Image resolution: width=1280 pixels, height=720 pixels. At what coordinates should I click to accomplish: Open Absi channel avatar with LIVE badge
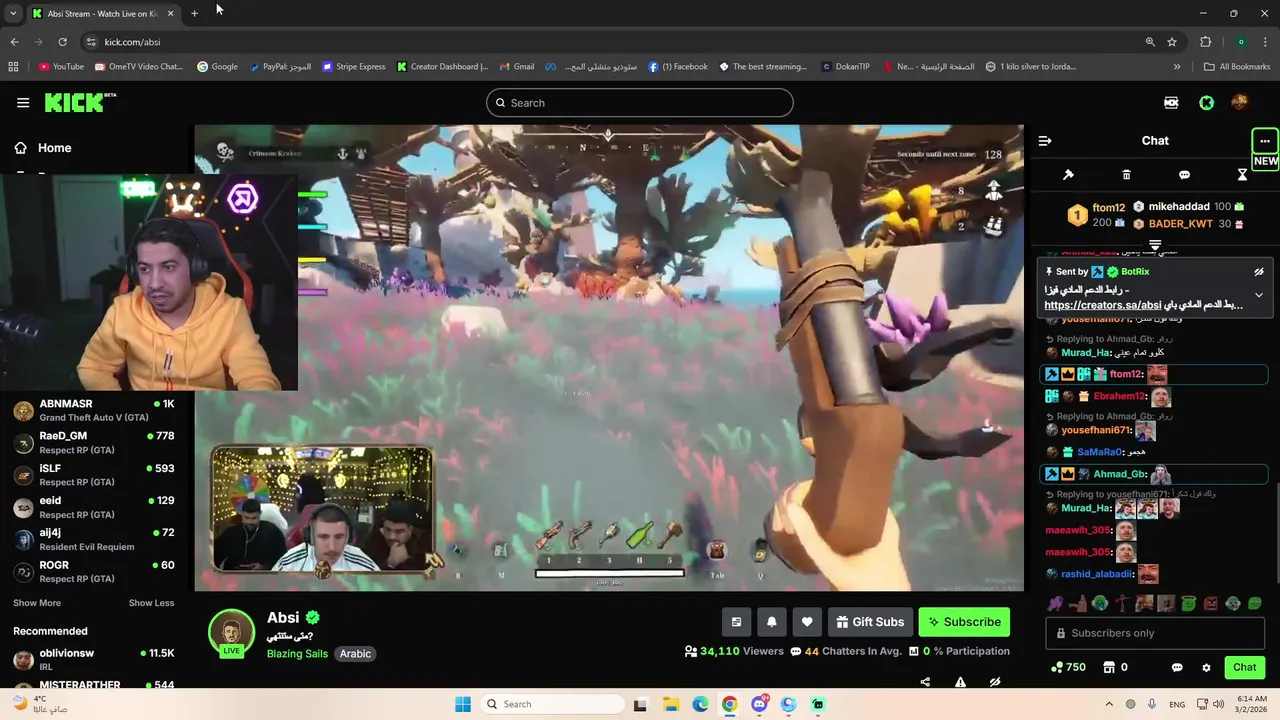pyautogui.click(x=231, y=632)
